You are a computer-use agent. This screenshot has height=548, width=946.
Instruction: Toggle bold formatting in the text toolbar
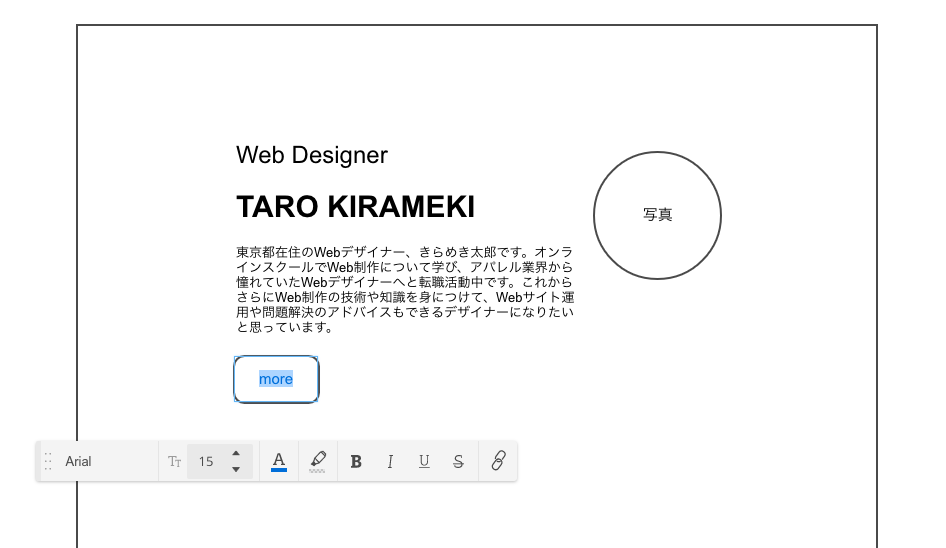(x=356, y=461)
